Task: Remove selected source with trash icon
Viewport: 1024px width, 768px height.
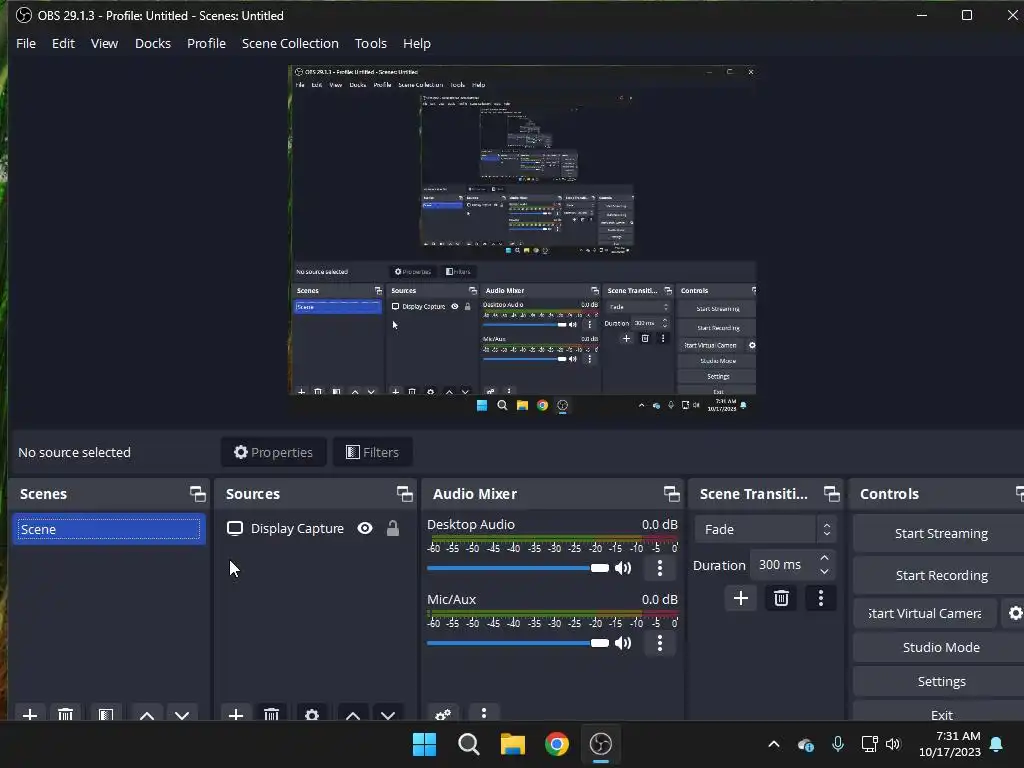Action: point(271,714)
